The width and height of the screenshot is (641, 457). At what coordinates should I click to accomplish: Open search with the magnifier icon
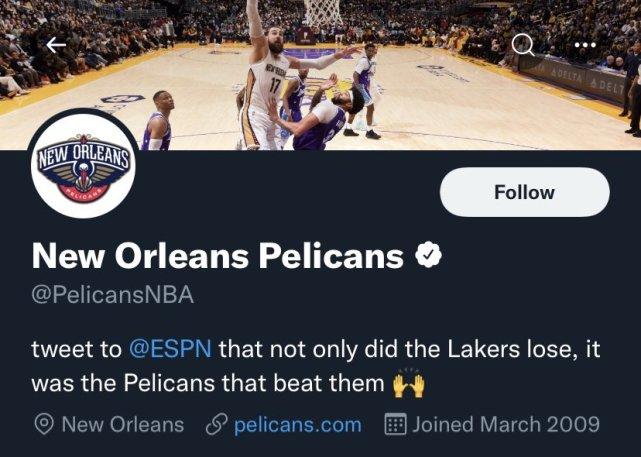522,45
